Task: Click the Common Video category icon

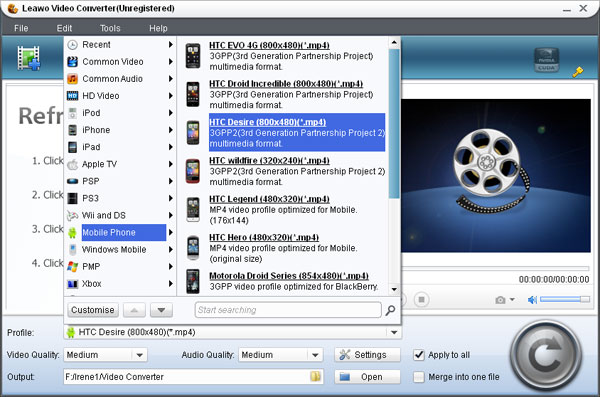Action: 72,62
